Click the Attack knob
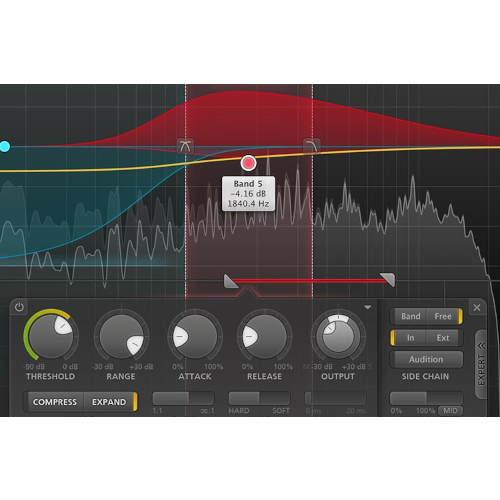The image size is (500, 500). tap(195, 337)
